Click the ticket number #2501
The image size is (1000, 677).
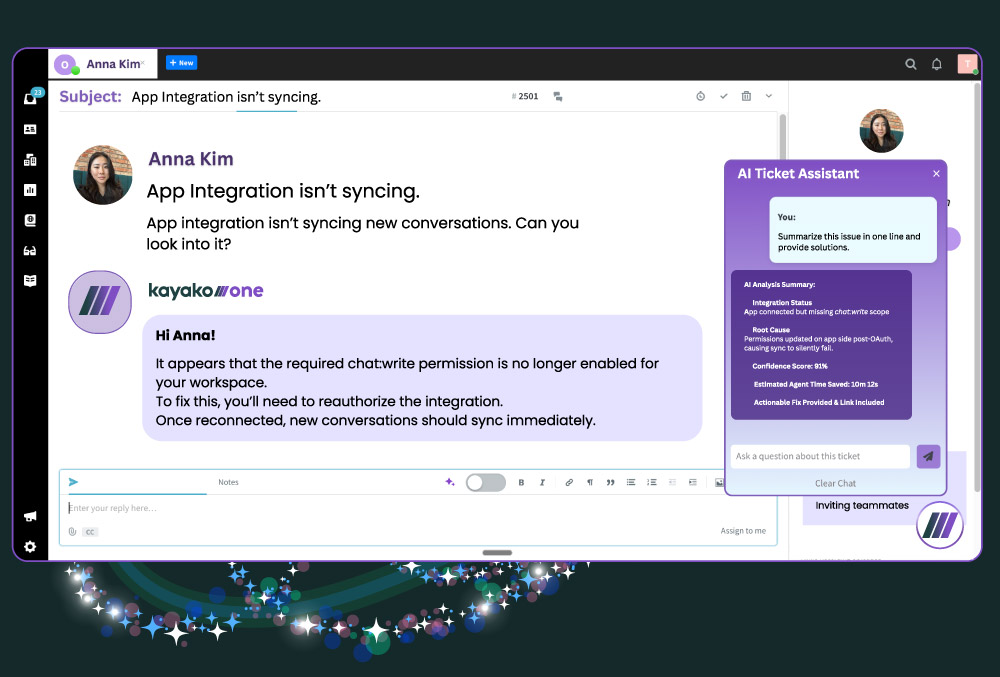525,96
